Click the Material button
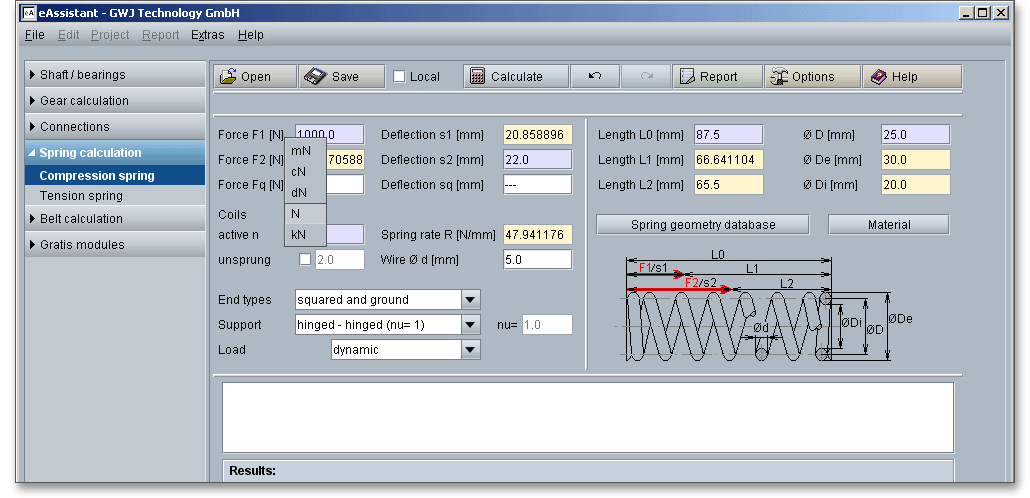Screen dimensions: 1030x498 tap(888, 225)
